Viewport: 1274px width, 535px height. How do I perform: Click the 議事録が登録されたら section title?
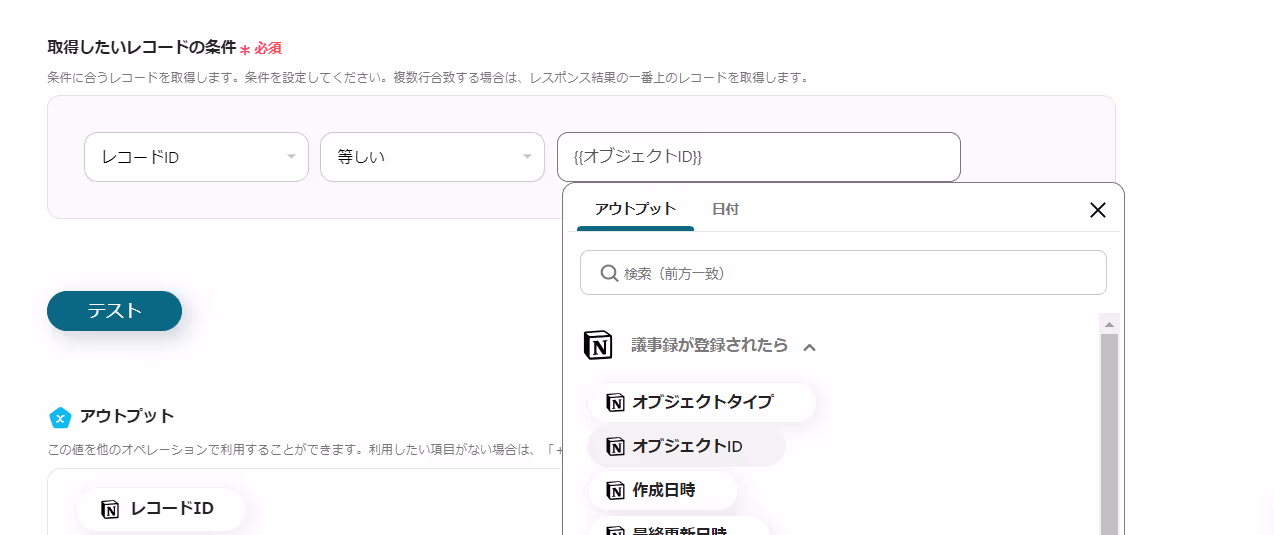[x=709, y=345]
